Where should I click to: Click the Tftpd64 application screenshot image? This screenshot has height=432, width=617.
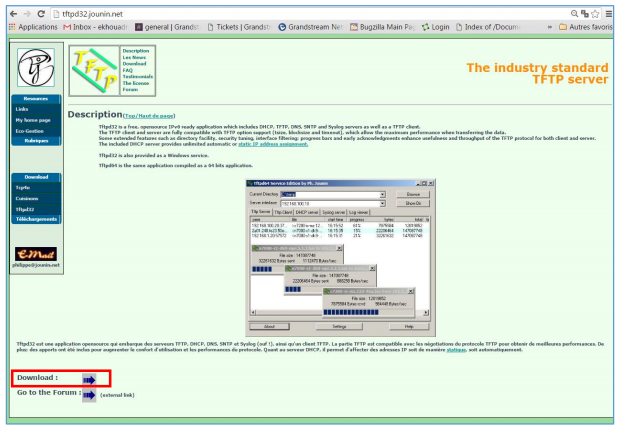[340, 258]
